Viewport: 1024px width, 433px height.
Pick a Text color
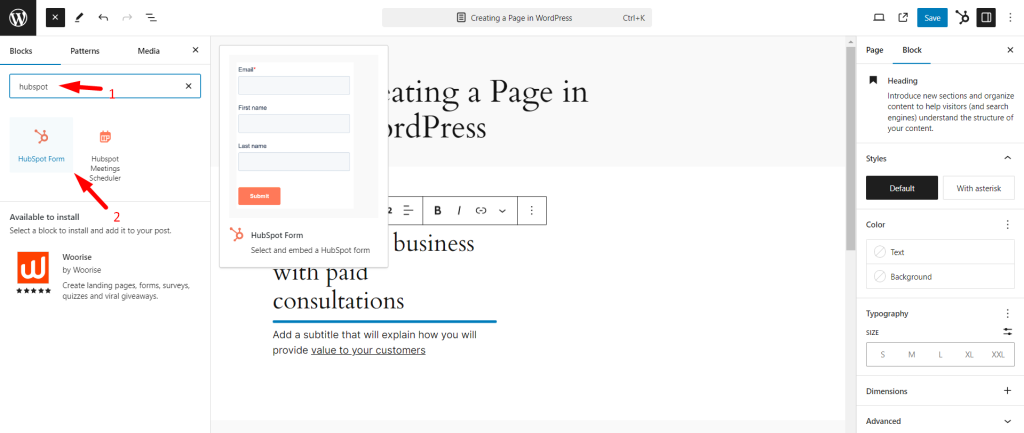(940, 252)
